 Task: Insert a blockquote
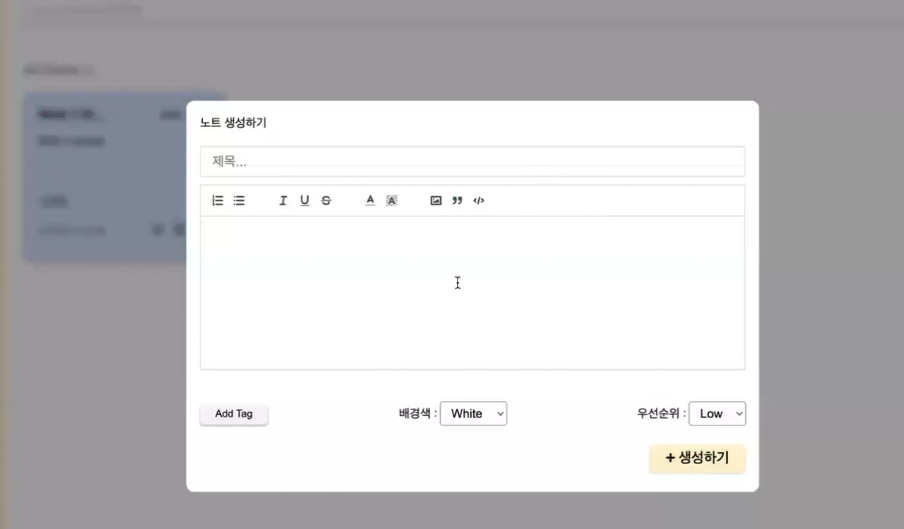click(x=457, y=201)
